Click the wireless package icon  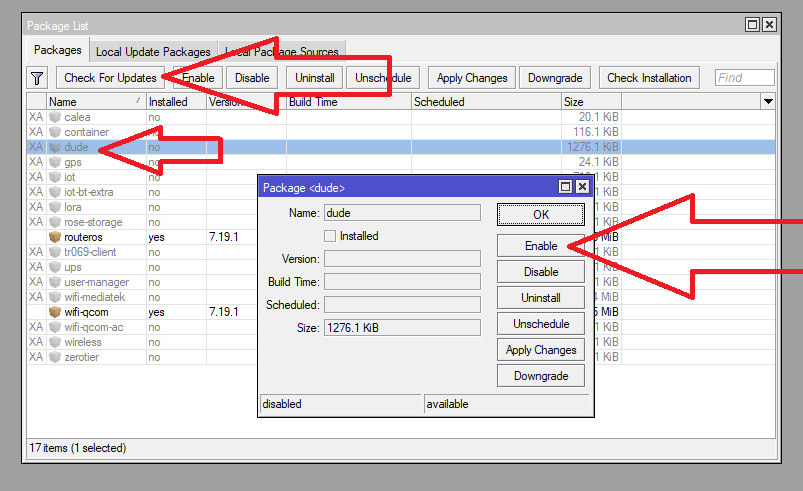(x=55, y=342)
